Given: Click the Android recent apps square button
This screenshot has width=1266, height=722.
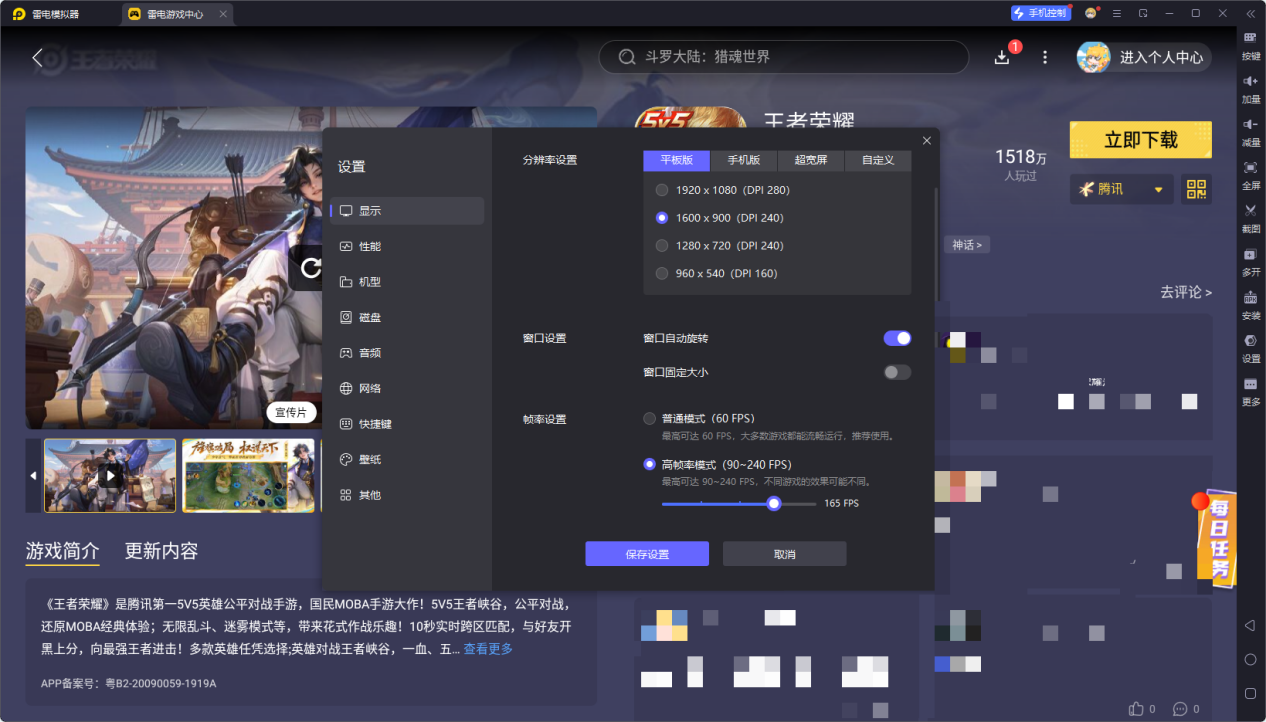Looking at the screenshot, I should 1250,693.
